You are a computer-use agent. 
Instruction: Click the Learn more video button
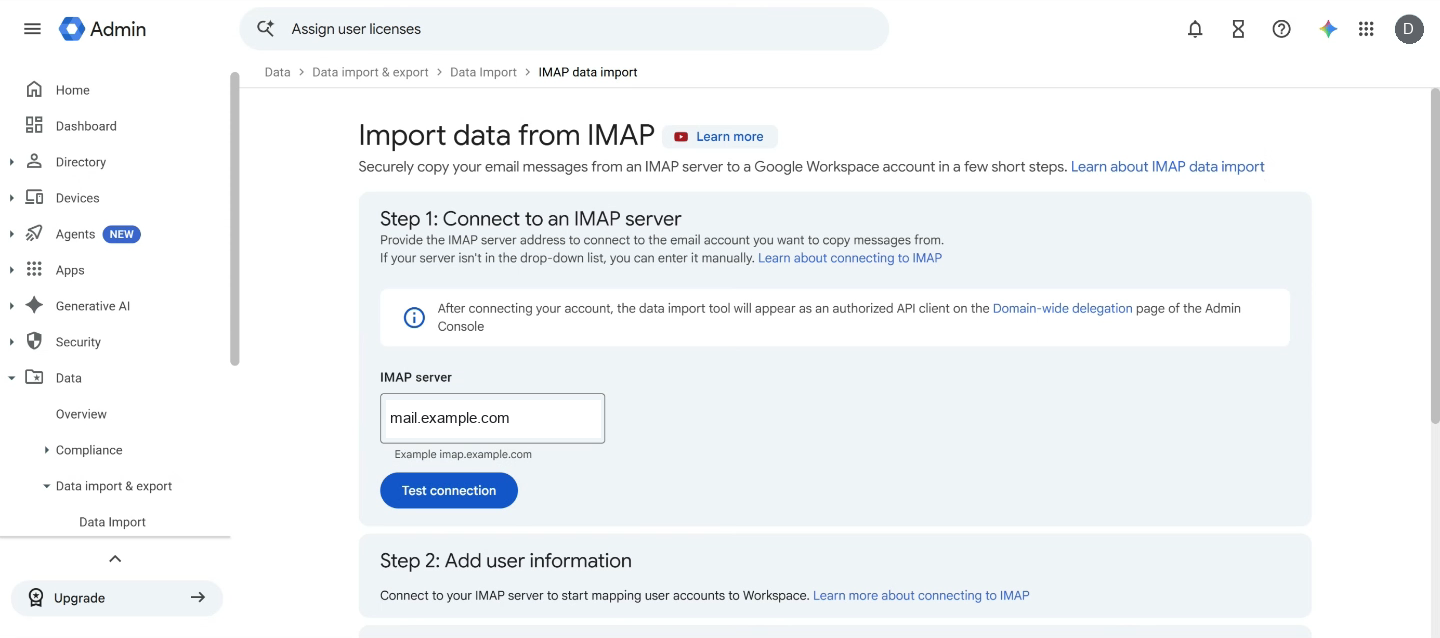coord(720,137)
